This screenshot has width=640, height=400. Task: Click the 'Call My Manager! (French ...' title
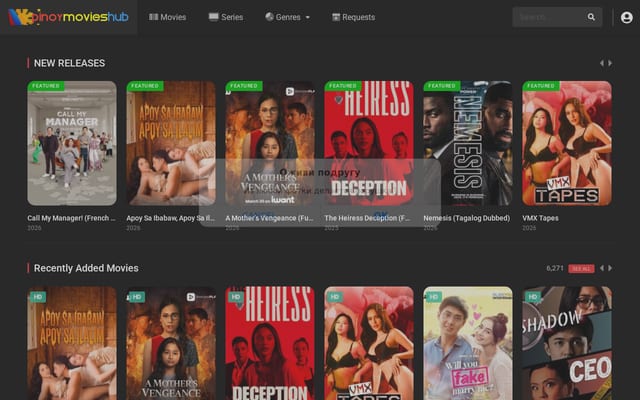point(71,218)
